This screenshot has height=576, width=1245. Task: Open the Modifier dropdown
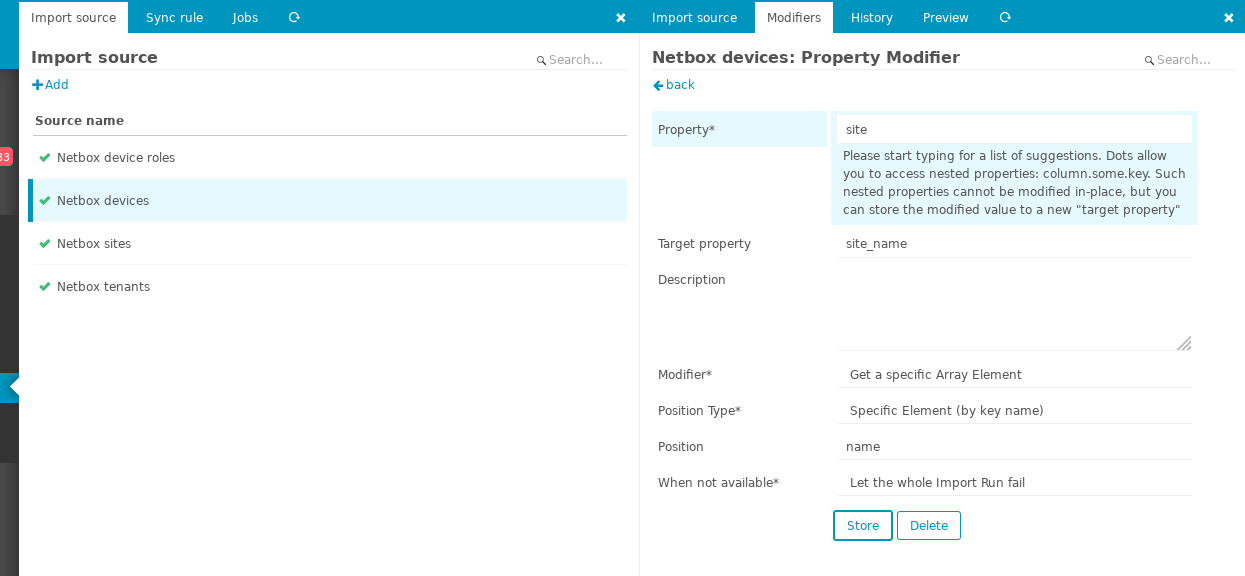tap(1015, 375)
